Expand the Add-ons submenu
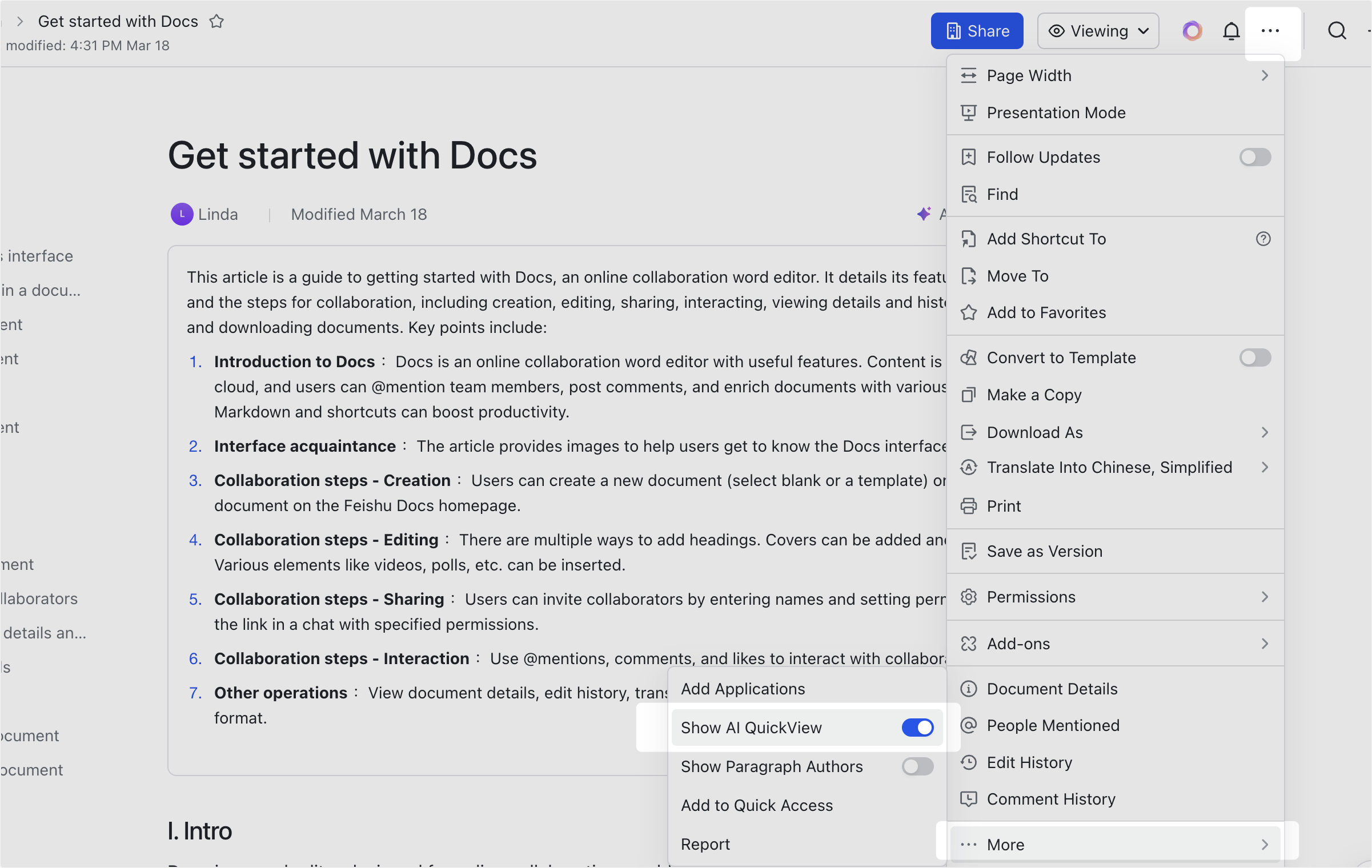1372x868 pixels. click(1115, 644)
